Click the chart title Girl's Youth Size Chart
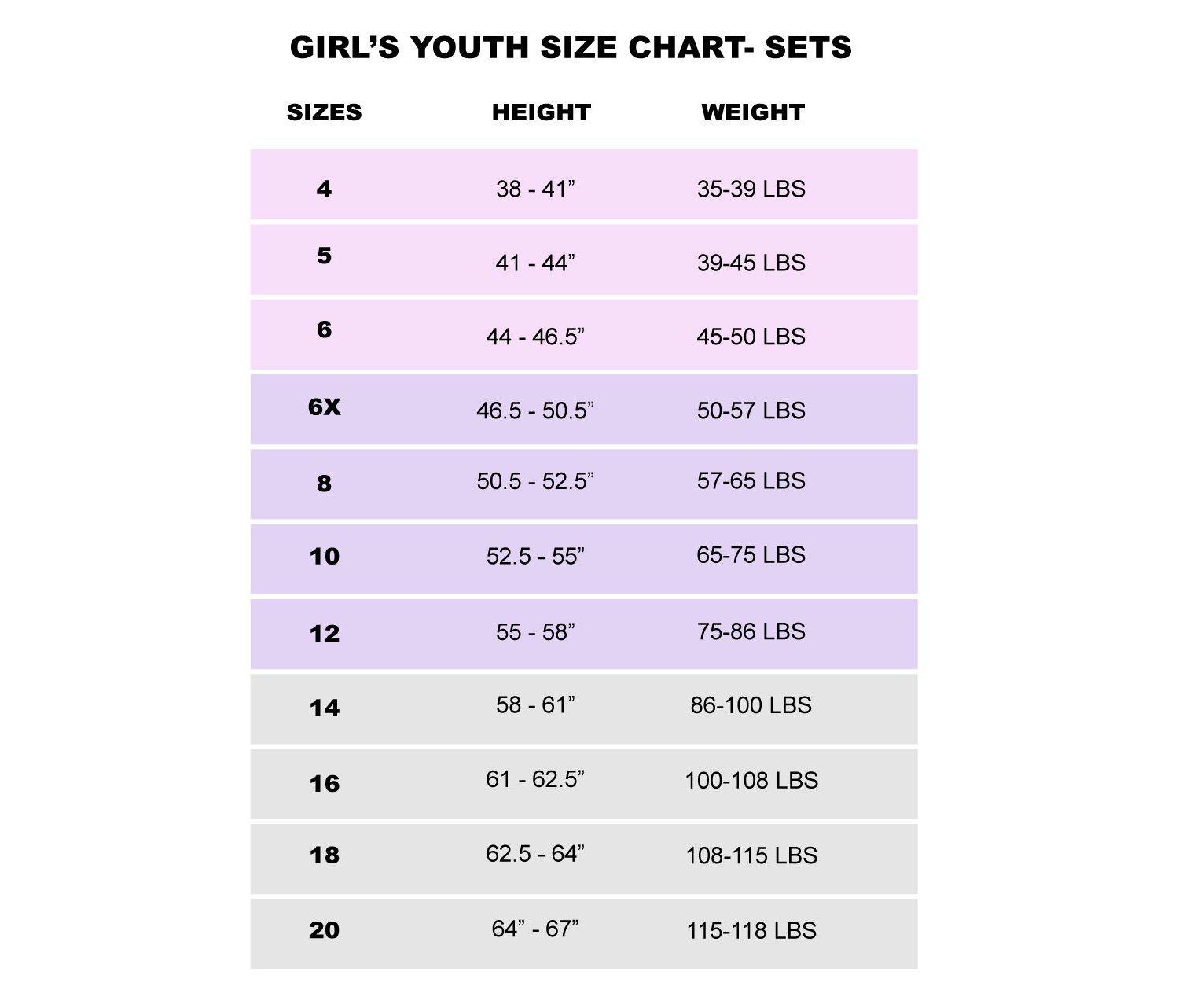Screen dimensions: 1179x1008 click(571, 47)
